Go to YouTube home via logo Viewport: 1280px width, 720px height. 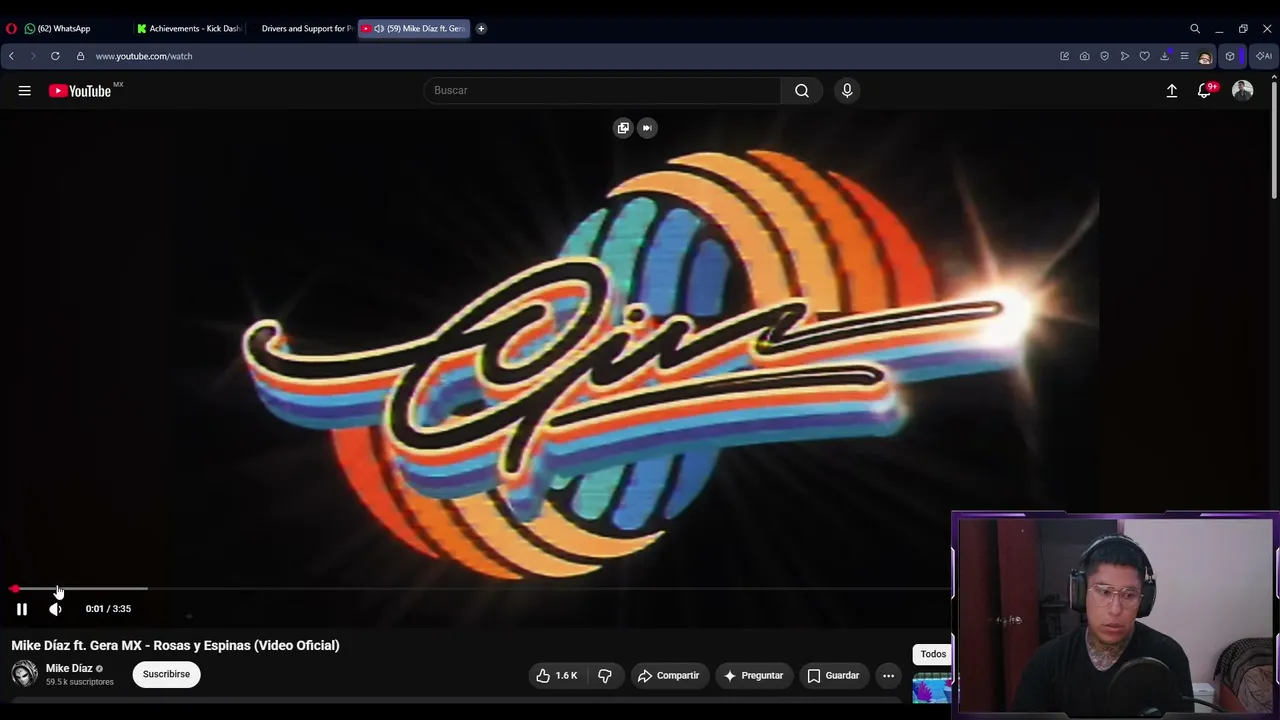pos(80,91)
